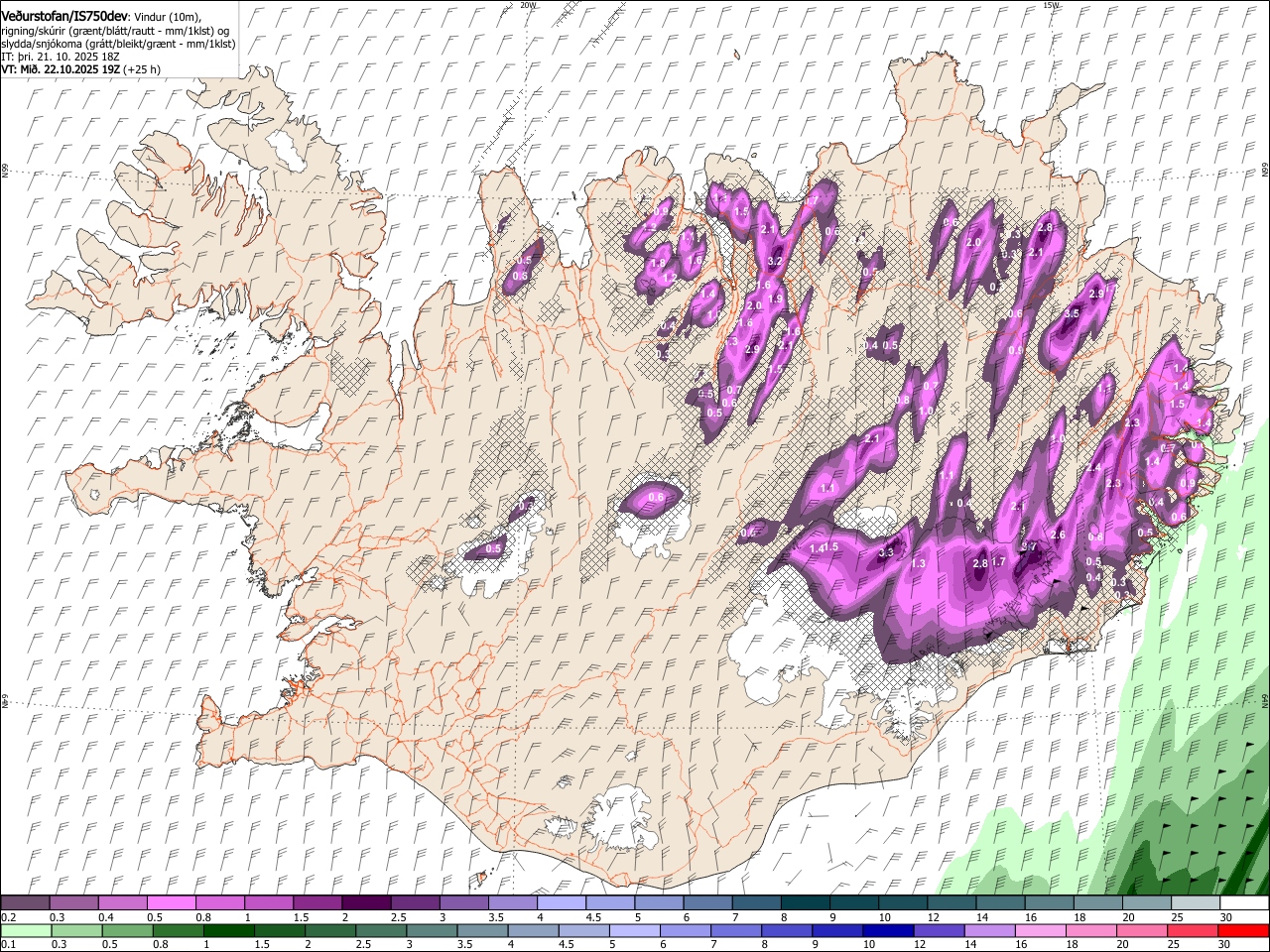Viewport: 1270px width, 952px height.
Task: Pick the darkest purple swatch at 2 in upper scale
Action: pos(365,903)
